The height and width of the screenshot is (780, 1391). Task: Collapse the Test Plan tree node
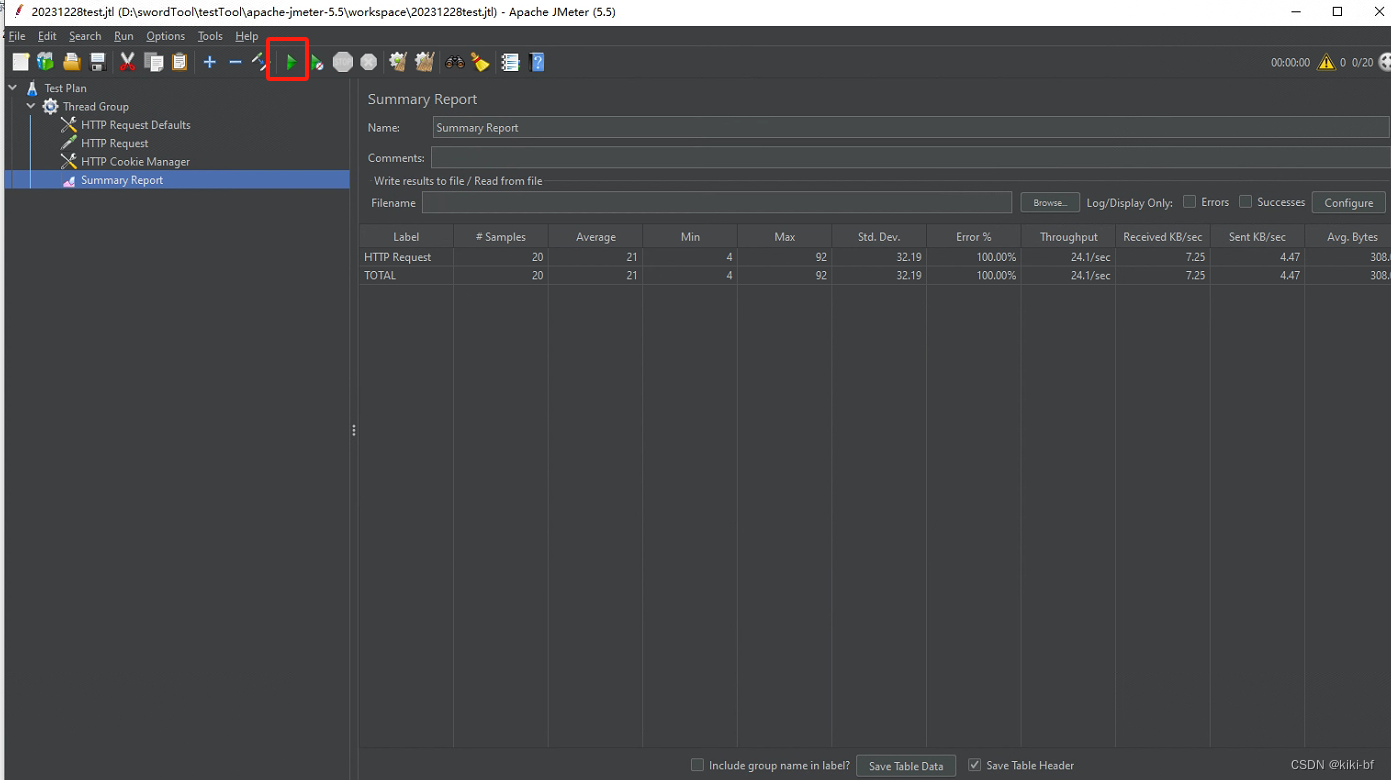tap(13, 88)
